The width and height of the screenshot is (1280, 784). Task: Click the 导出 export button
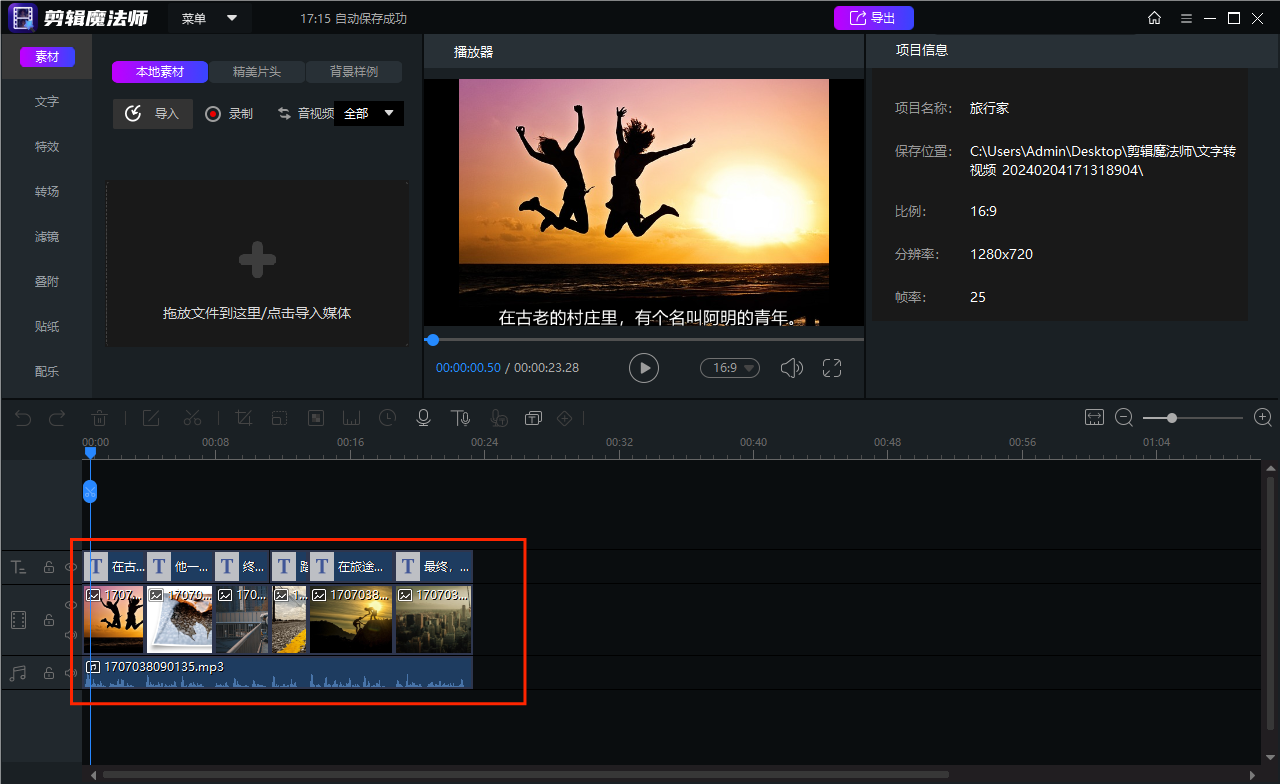tap(874, 18)
